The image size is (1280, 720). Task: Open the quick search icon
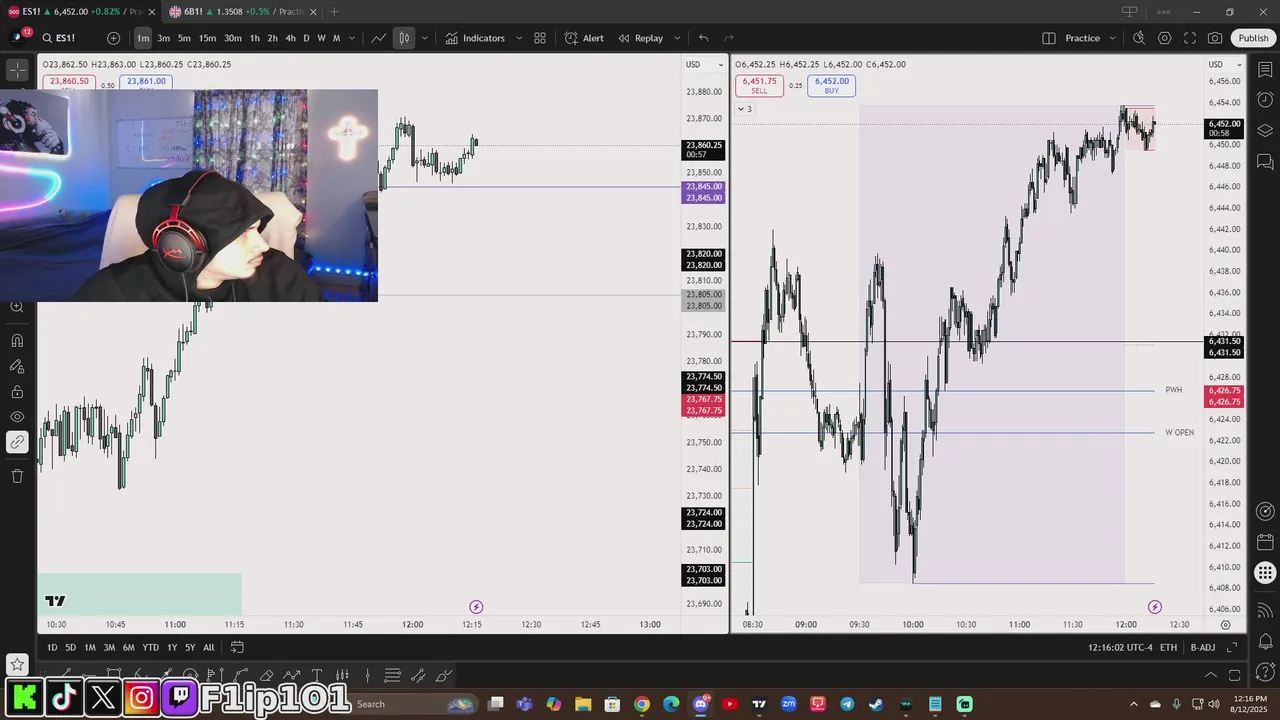tap(1139, 38)
